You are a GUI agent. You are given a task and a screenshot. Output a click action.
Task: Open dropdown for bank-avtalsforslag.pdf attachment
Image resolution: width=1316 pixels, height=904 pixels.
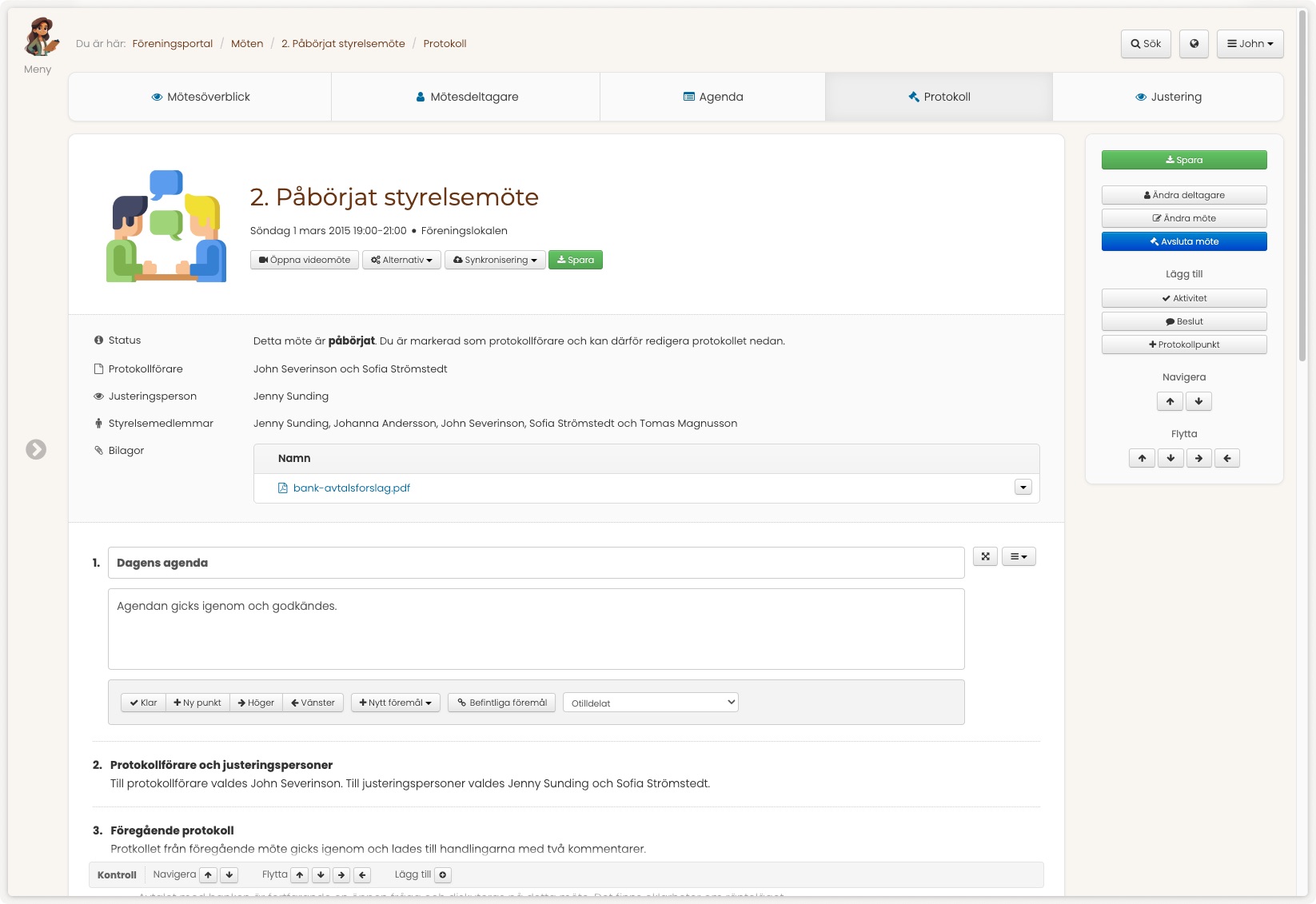click(1023, 488)
